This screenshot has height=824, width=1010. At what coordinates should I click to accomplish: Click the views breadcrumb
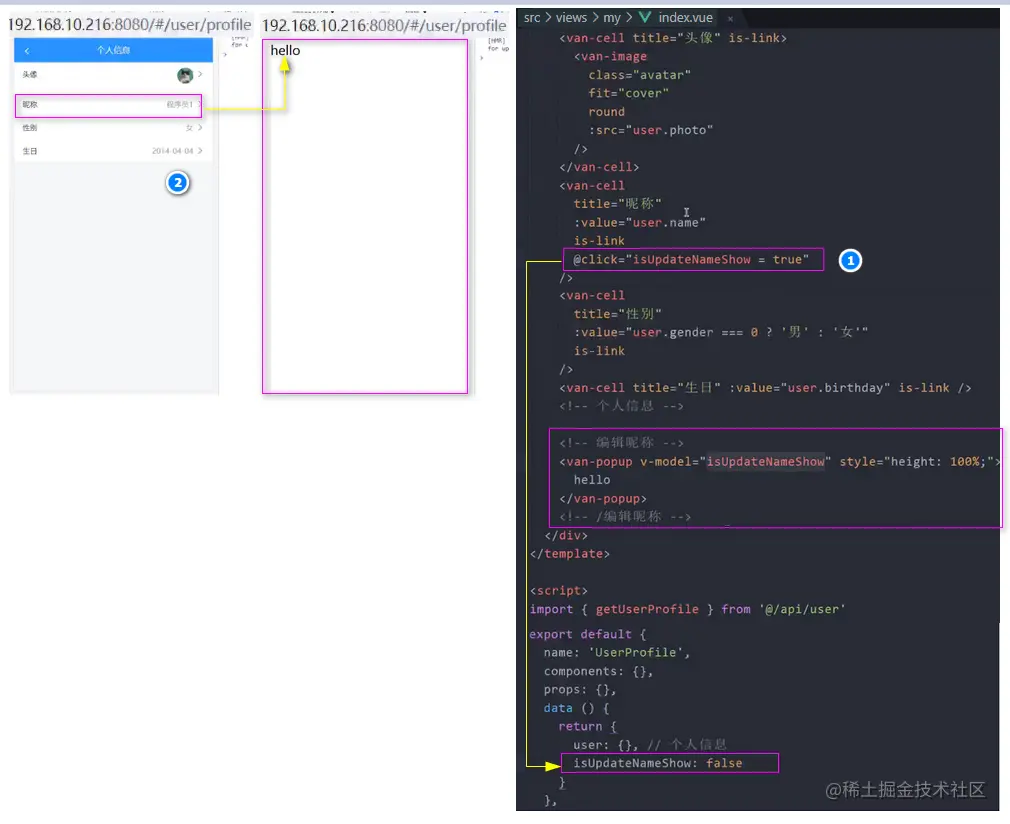pos(571,17)
